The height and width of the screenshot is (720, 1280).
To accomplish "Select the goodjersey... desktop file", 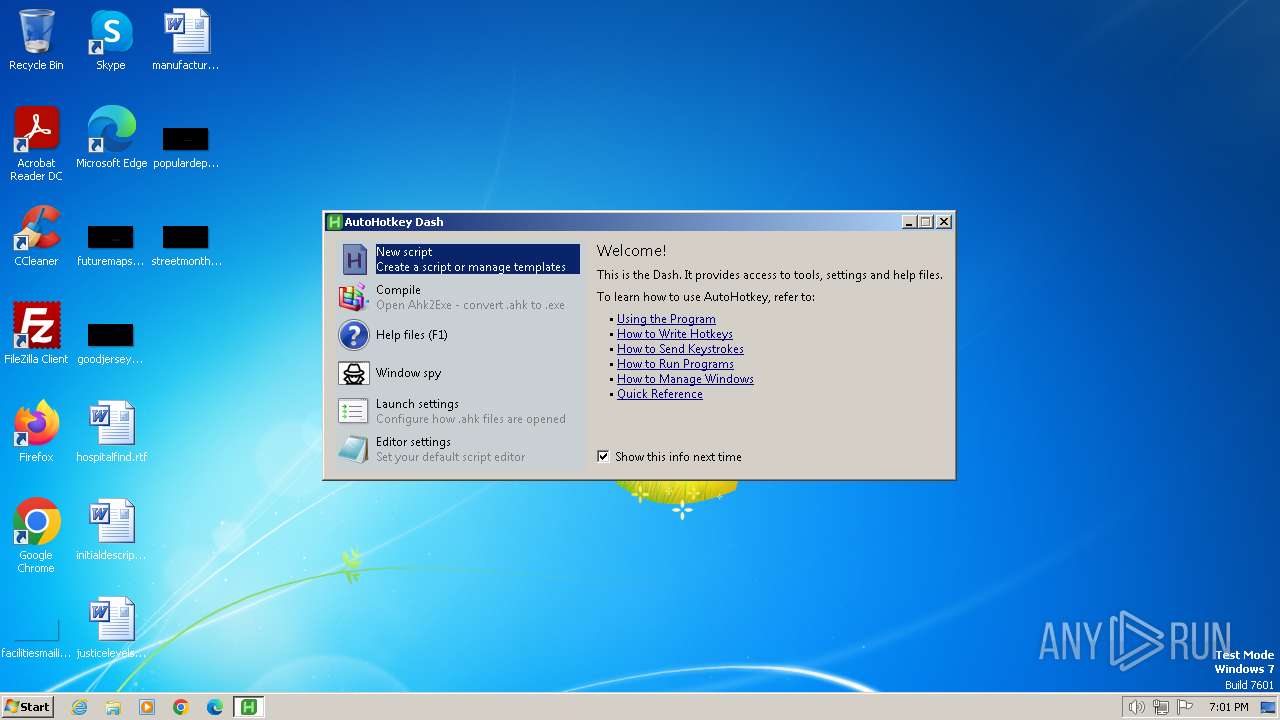I will pos(111,342).
